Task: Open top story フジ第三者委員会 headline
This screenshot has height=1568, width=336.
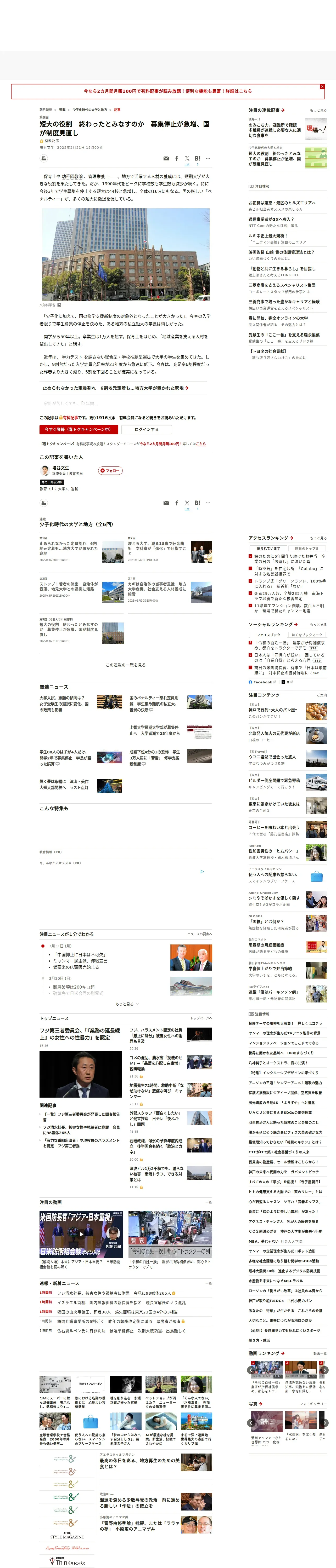Action: pos(80,1034)
